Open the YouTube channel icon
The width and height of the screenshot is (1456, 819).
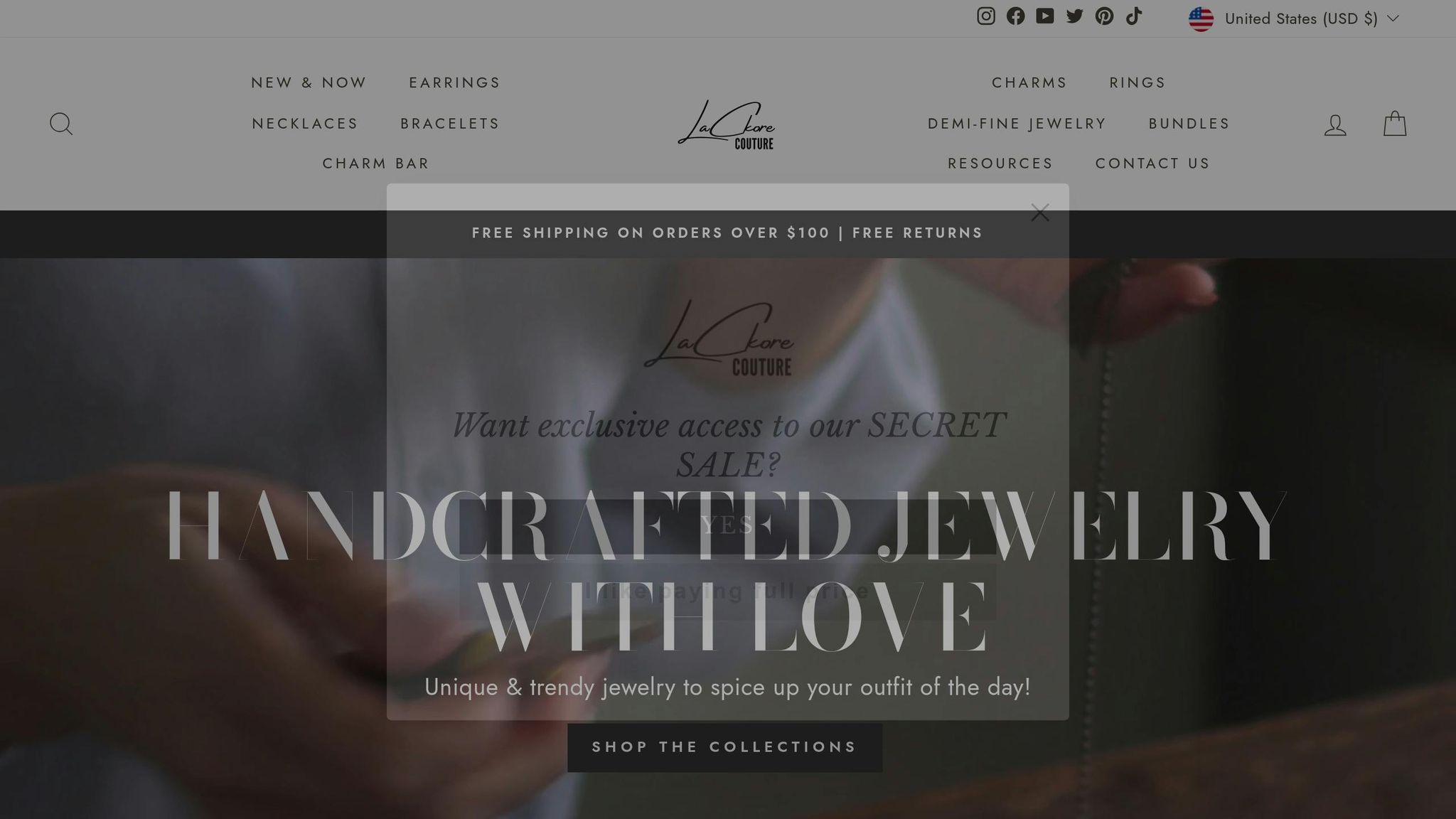click(1045, 16)
